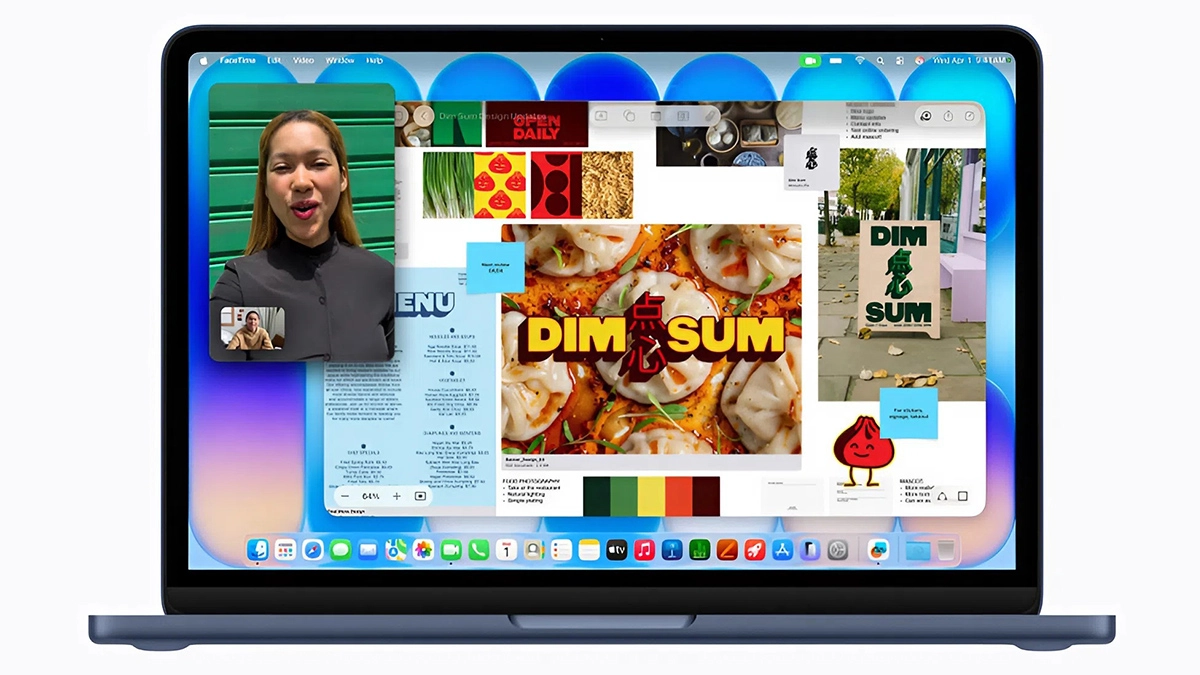Image resolution: width=1200 pixels, height=675 pixels.
Task: Pick the dark green palette swatch
Action: 596,496
